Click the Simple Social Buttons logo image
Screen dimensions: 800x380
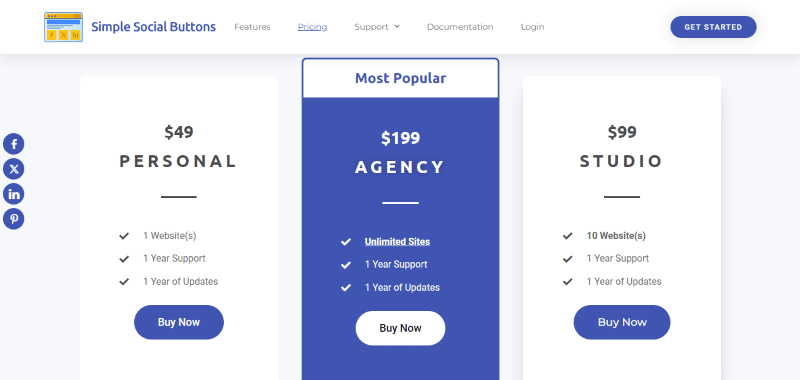click(63, 27)
